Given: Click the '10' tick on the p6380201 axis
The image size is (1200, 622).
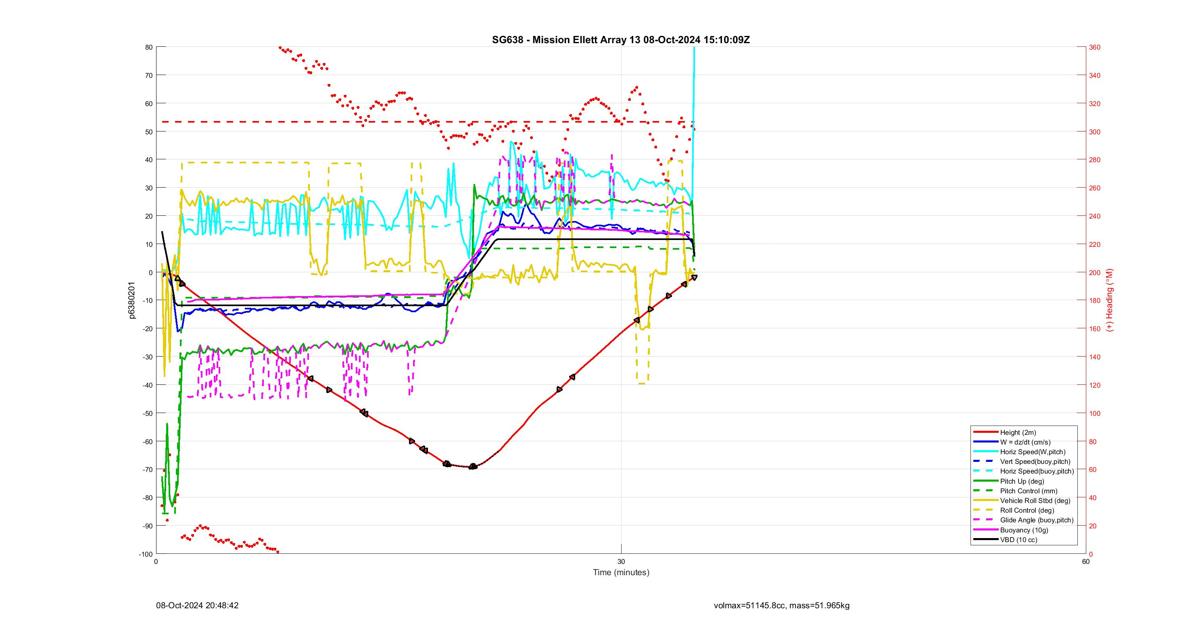Looking at the screenshot, I should tap(149, 244).
